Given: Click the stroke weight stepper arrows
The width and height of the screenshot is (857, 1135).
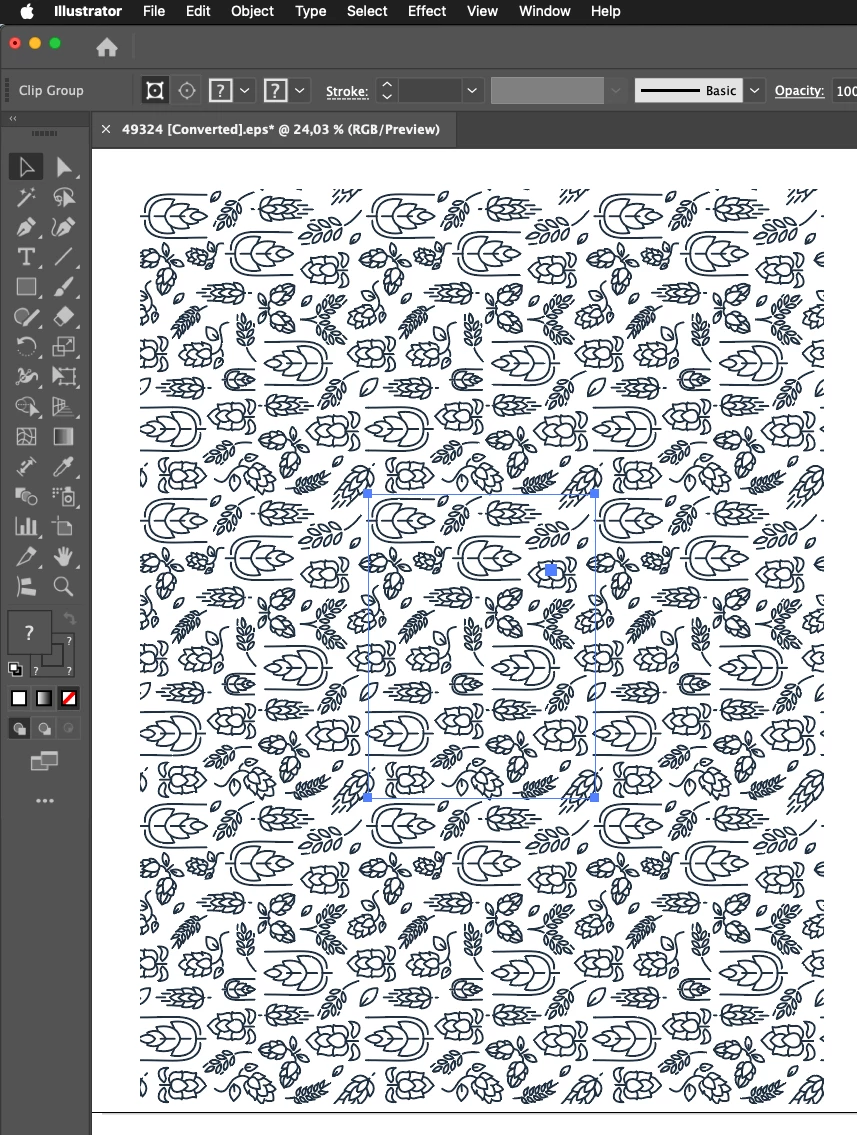Looking at the screenshot, I should coord(387,90).
